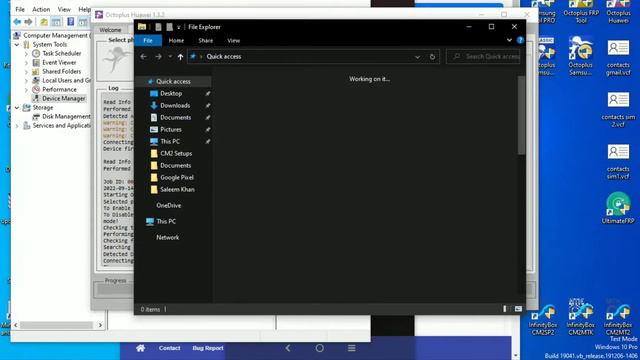This screenshot has height=360, width=640.
Task: Open contacts sim 2.vcf desktop file
Action: point(618,109)
